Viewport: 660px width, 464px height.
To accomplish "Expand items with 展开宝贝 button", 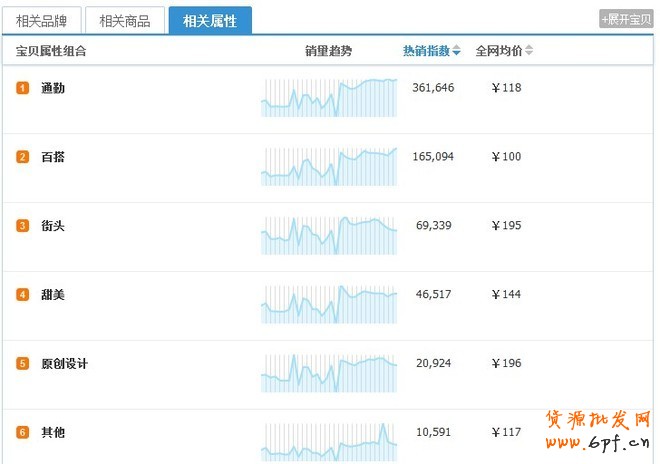I will tap(626, 19).
